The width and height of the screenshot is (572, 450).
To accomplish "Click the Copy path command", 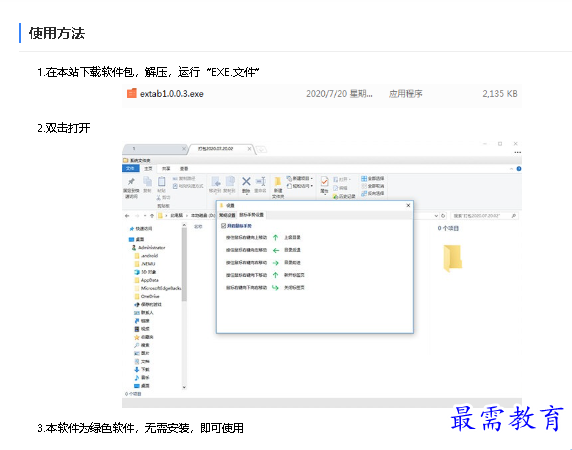I will click(x=184, y=178).
